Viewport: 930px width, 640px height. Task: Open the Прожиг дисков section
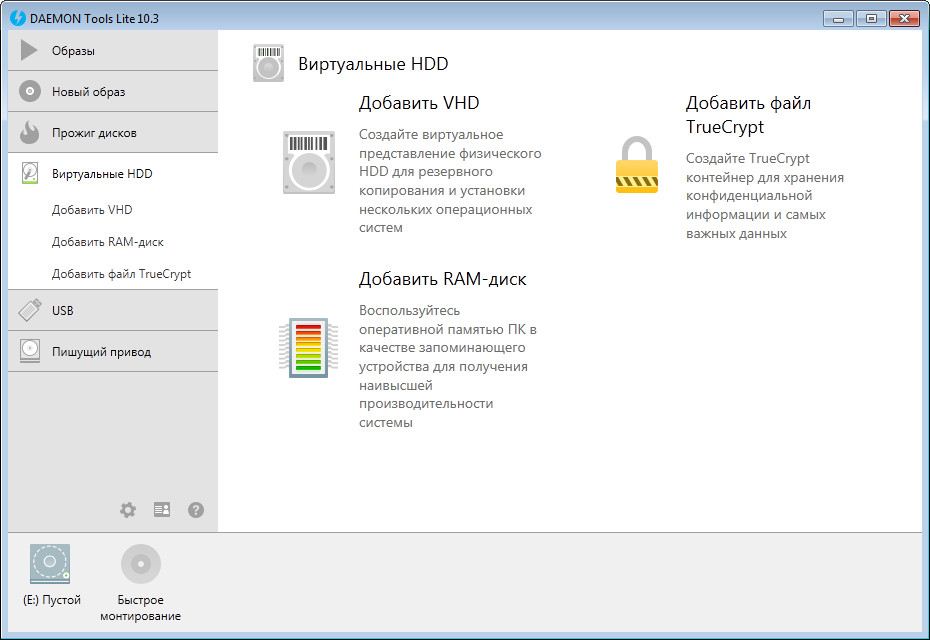tap(113, 132)
